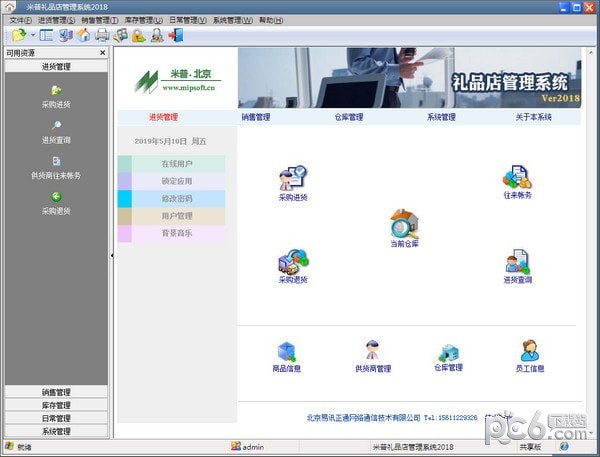The image size is (600, 457).
Task: Click the home house toolbar icon
Action: tap(84, 36)
